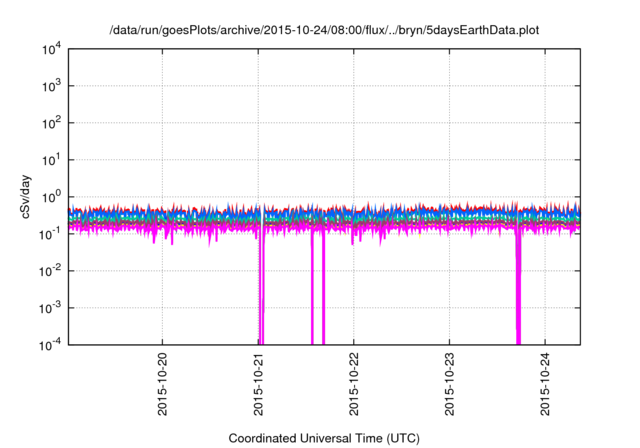Image resolution: width=640 pixels, height=448 pixels.
Task: Click the 10^0 y-axis tick label
Action: tap(51, 197)
